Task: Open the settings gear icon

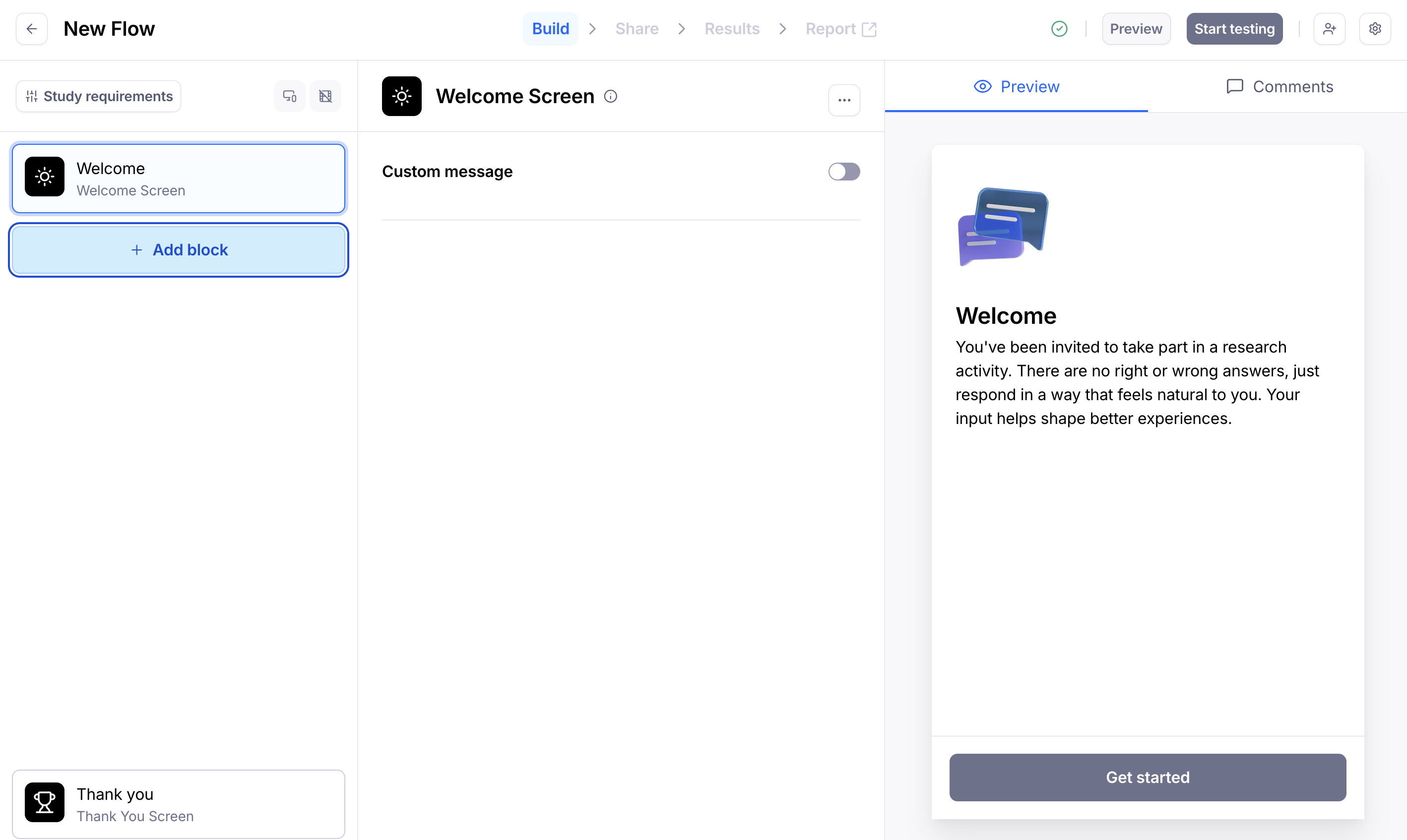Action: tap(1375, 29)
